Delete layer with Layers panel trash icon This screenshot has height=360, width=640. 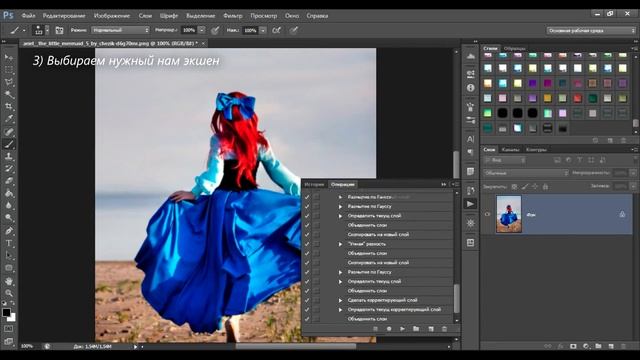point(623,346)
